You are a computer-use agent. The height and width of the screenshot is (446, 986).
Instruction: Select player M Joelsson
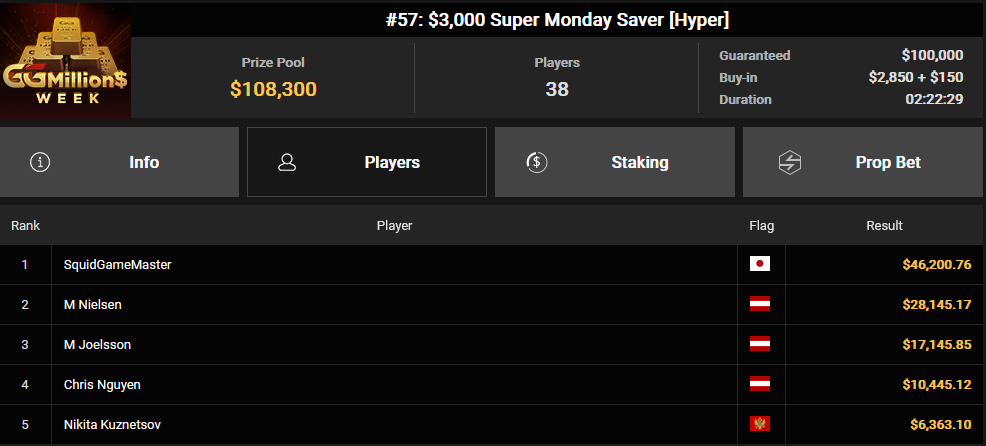97,345
